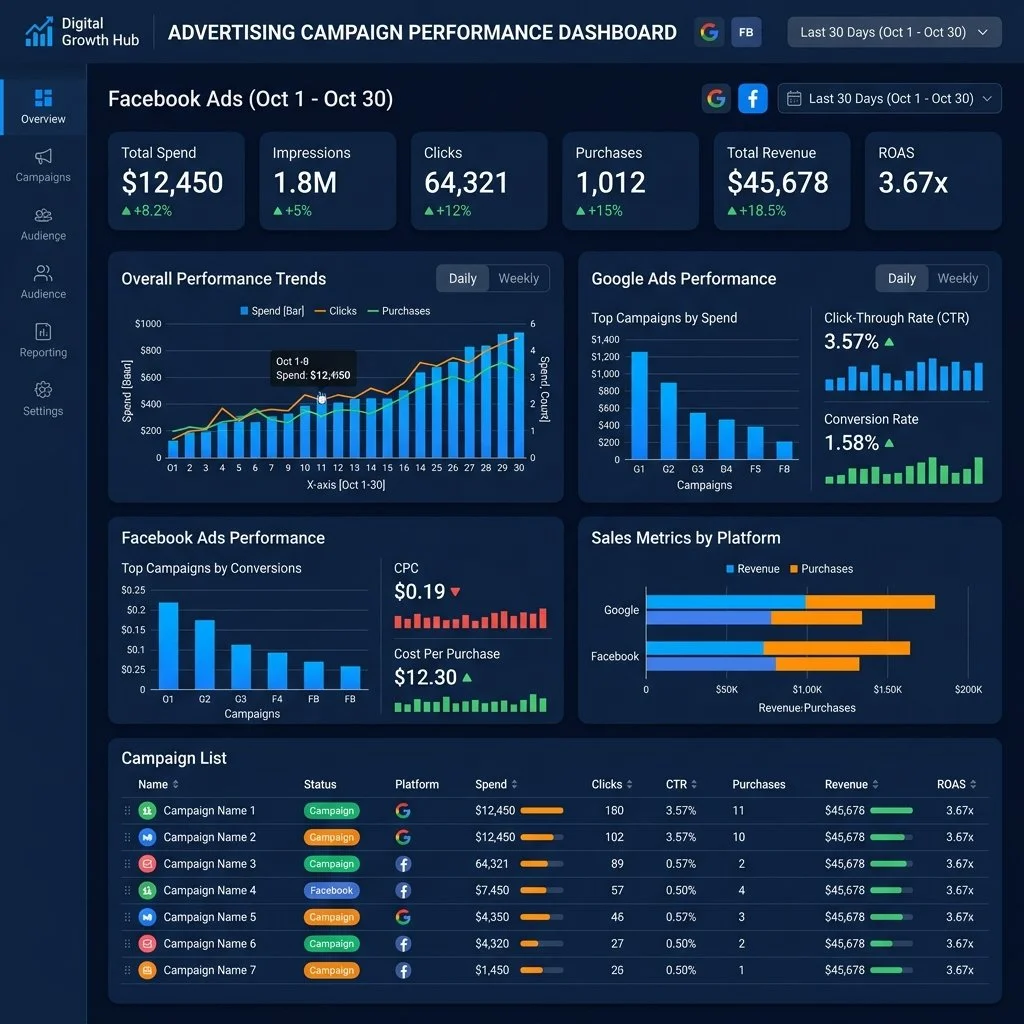The height and width of the screenshot is (1024, 1024).
Task: Click the drag handle of Campaign Name 6
Action: [127, 944]
